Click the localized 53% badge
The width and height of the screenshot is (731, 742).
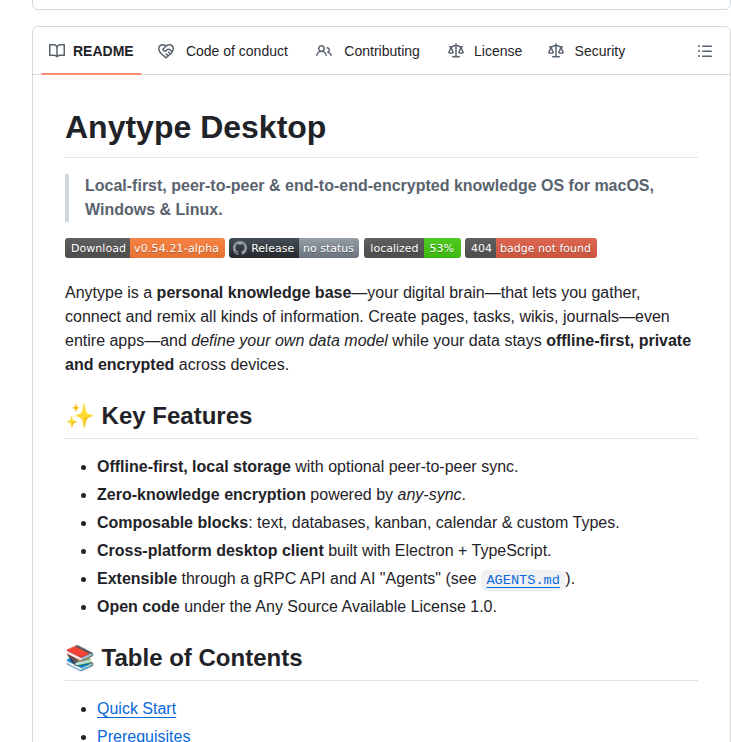click(412, 248)
